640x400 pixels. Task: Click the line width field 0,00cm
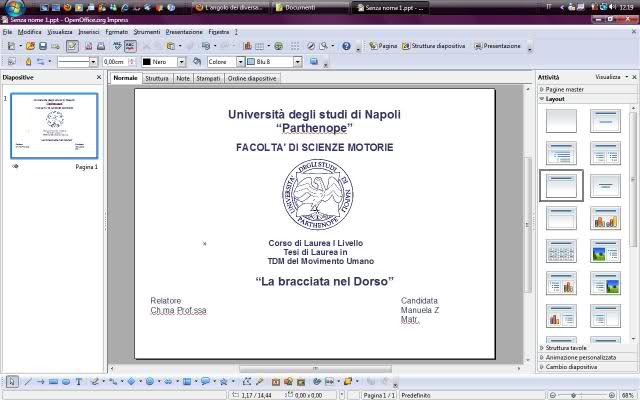pyautogui.click(x=116, y=62)
